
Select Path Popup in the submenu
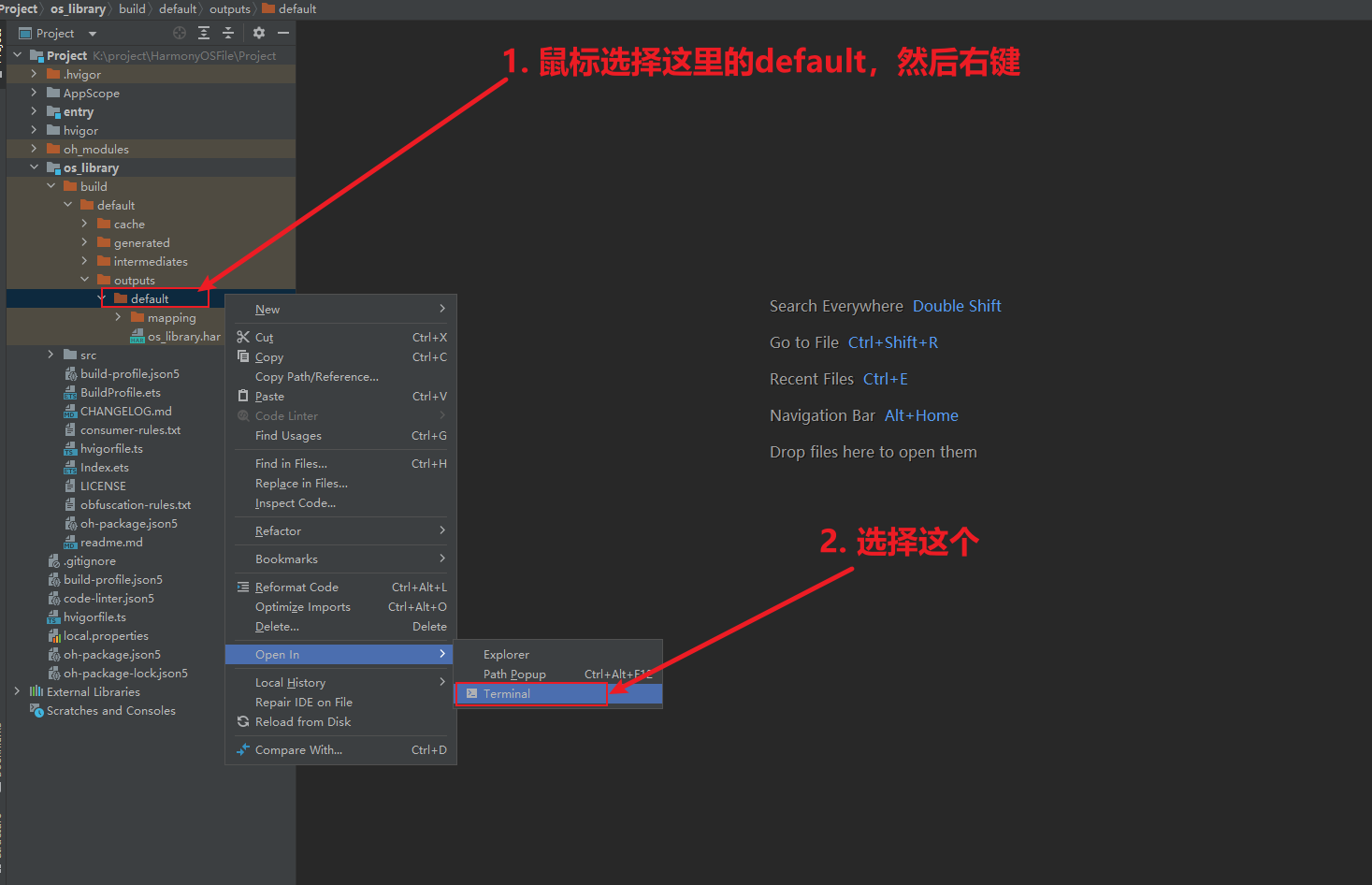(x=558, y=674)
